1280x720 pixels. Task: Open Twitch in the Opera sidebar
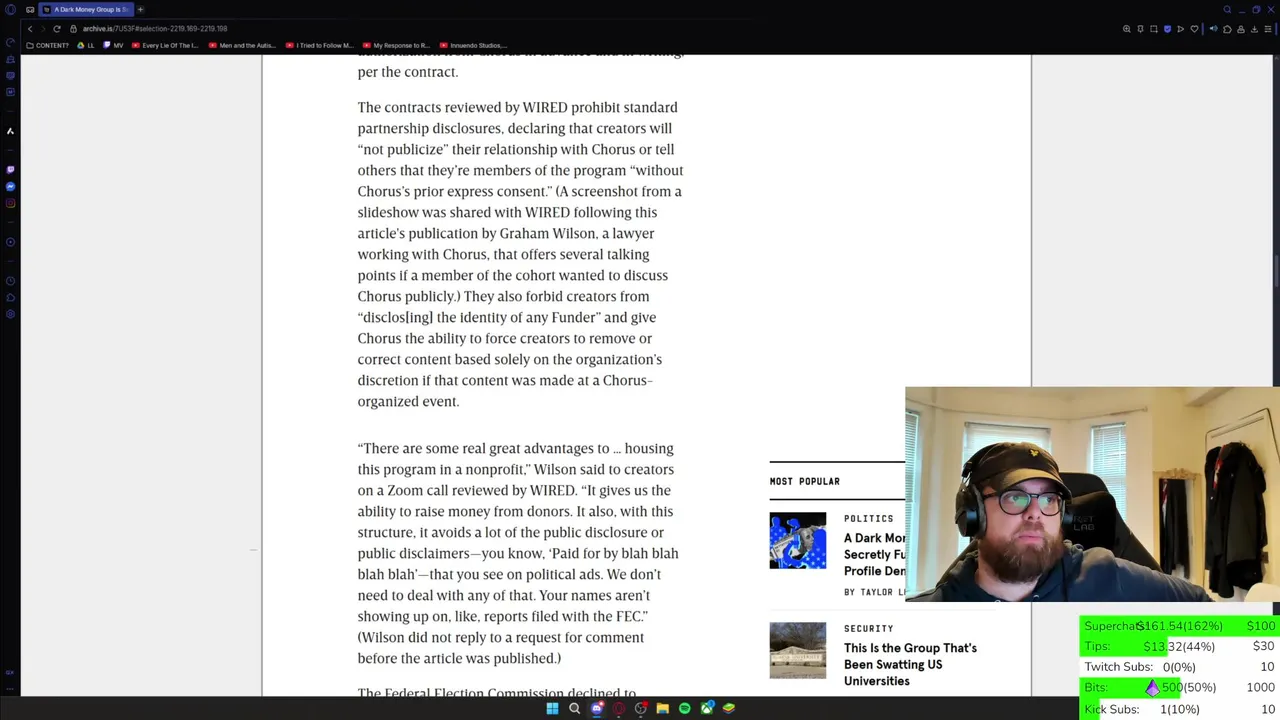[10, 170]
